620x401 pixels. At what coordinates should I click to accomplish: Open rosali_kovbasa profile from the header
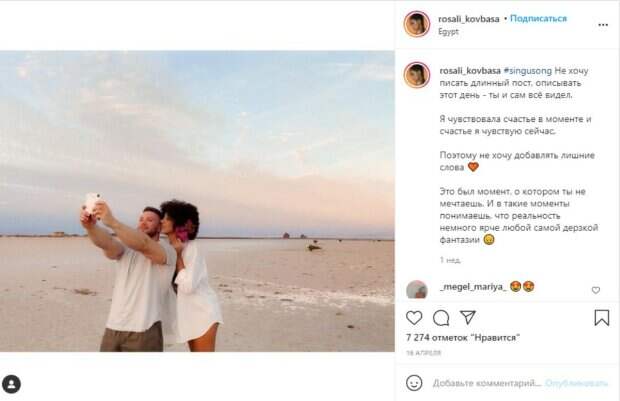click(x=469, y=19)
